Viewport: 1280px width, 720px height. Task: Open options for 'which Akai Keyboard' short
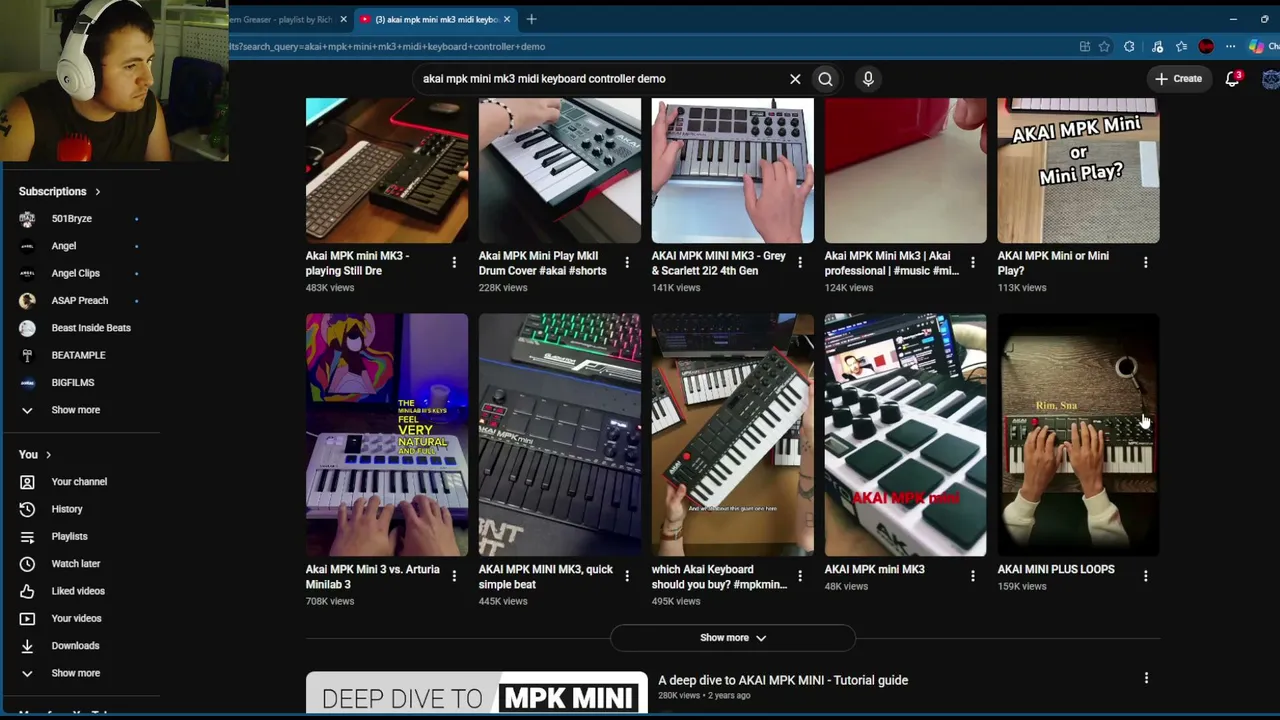click(x=800, y=576)
